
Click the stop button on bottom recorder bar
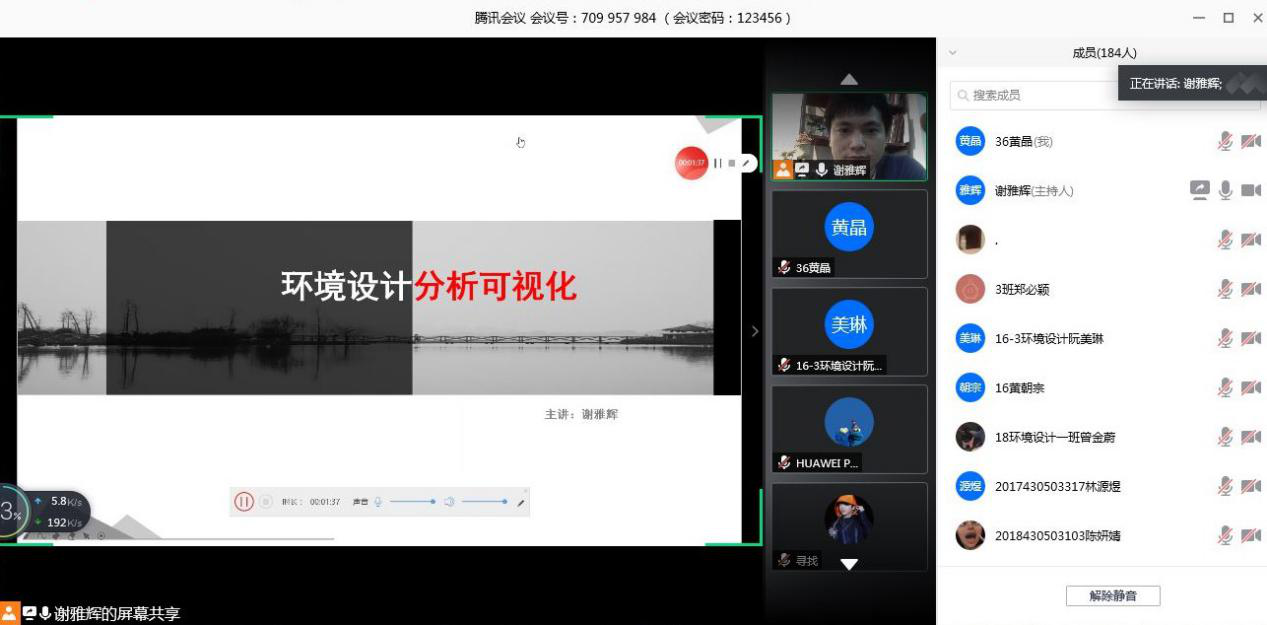coord(266,502)
